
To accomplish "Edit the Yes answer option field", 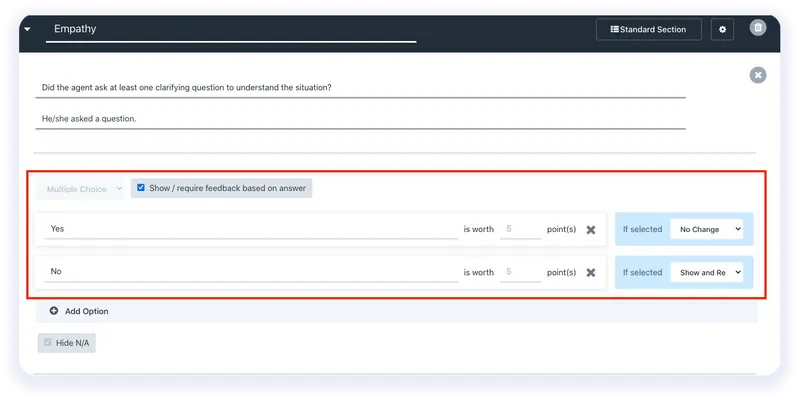I will 251,229.
